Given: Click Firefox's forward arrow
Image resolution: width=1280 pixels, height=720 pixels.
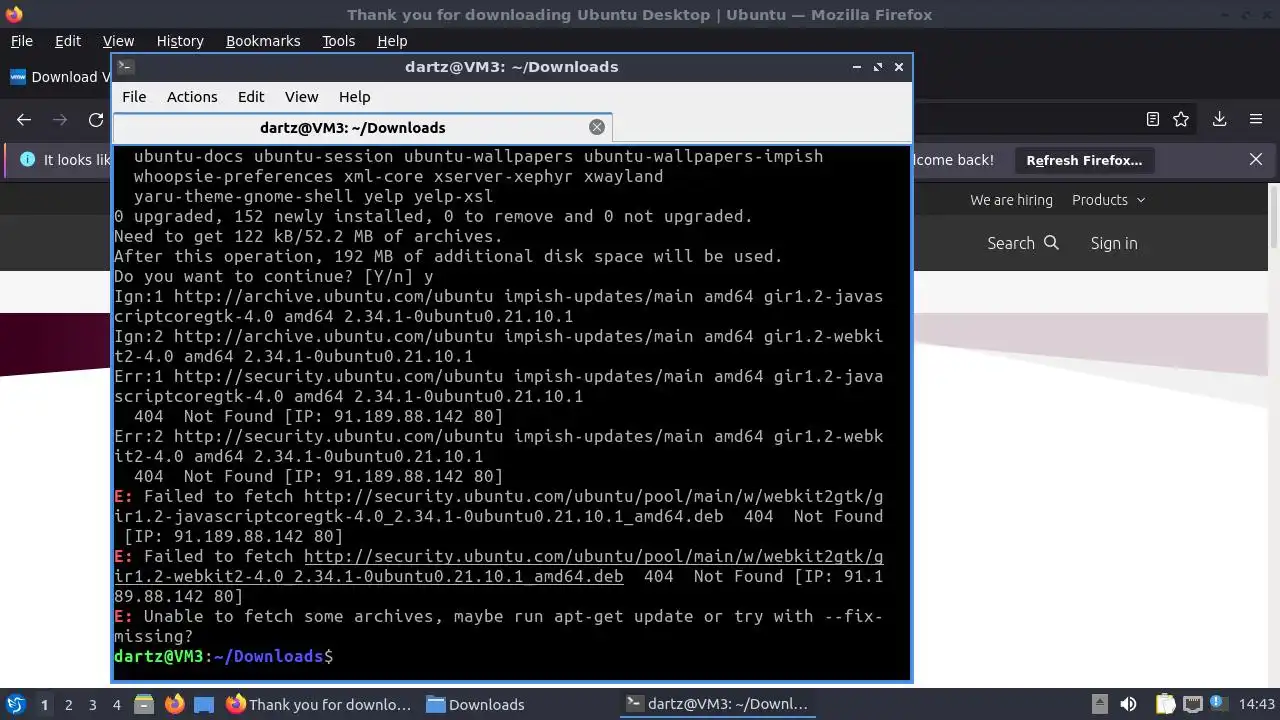Looking at the screenshot, I should [60, 119].
